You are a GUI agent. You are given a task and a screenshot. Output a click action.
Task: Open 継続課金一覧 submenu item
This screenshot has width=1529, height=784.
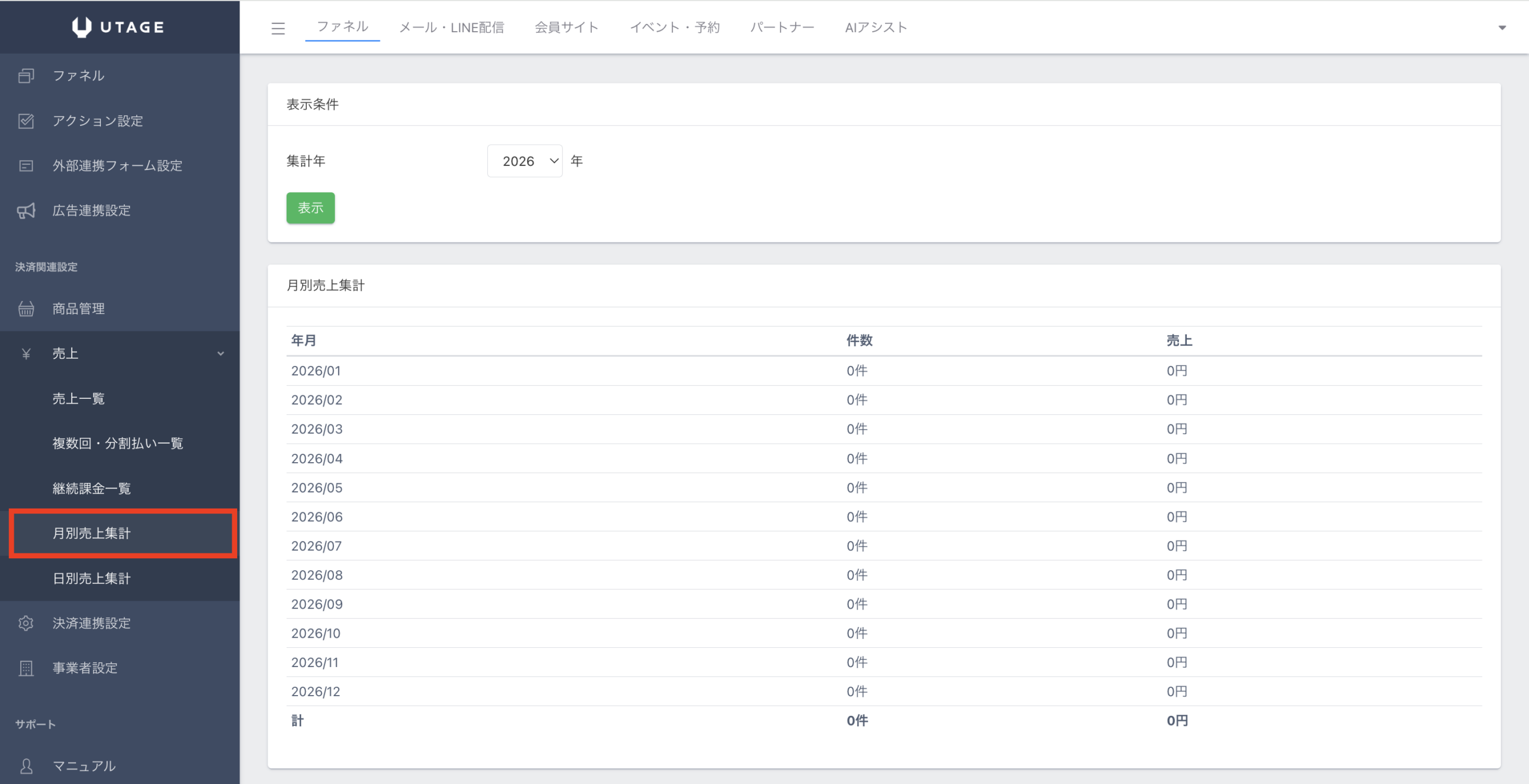tap(91, 488)
